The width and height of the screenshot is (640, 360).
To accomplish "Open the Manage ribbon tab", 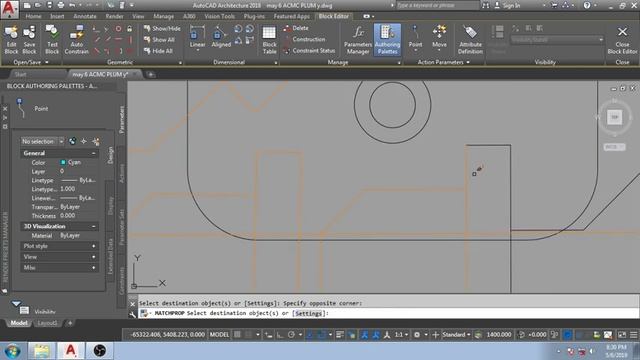I will tap(163, 16).
